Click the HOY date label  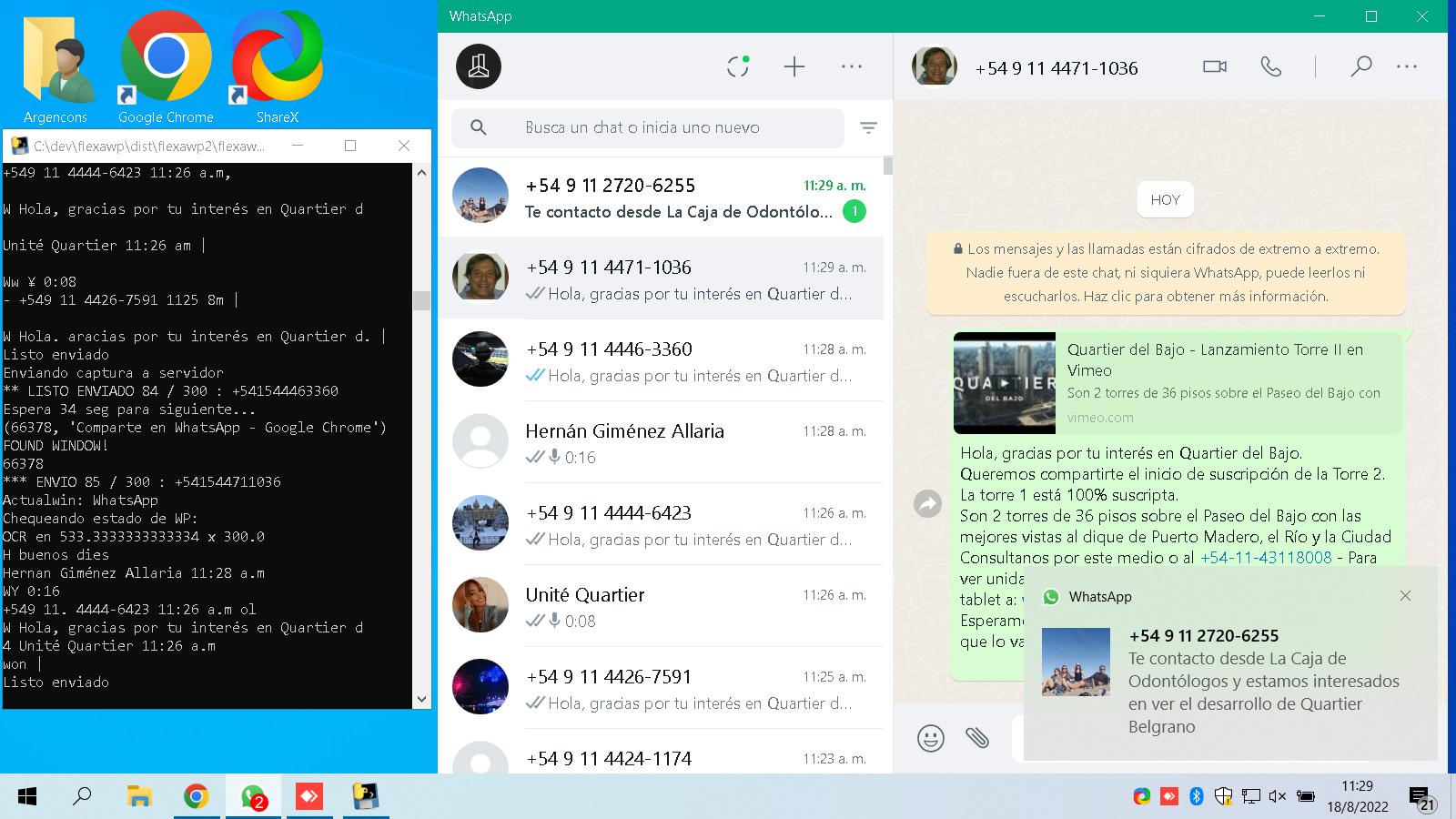coord(1166,199)
